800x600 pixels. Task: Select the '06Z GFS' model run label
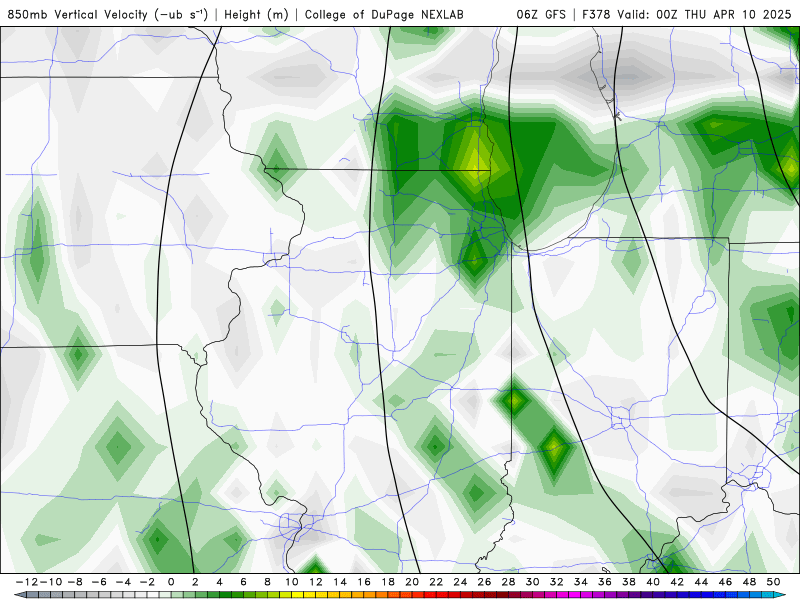541,14
